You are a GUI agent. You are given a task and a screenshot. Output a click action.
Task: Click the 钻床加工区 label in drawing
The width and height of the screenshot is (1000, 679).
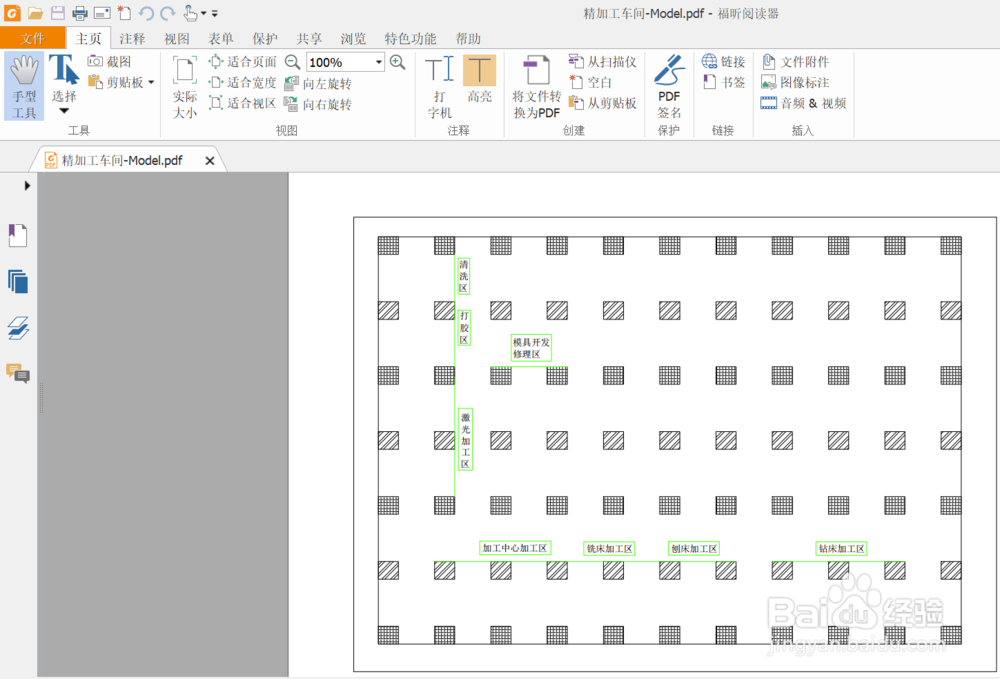coord(841,548)
